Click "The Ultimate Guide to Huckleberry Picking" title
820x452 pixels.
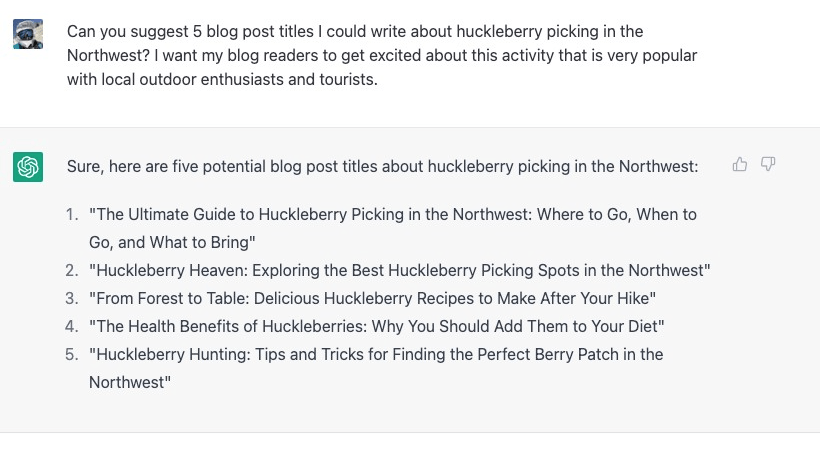pos(392,214)
